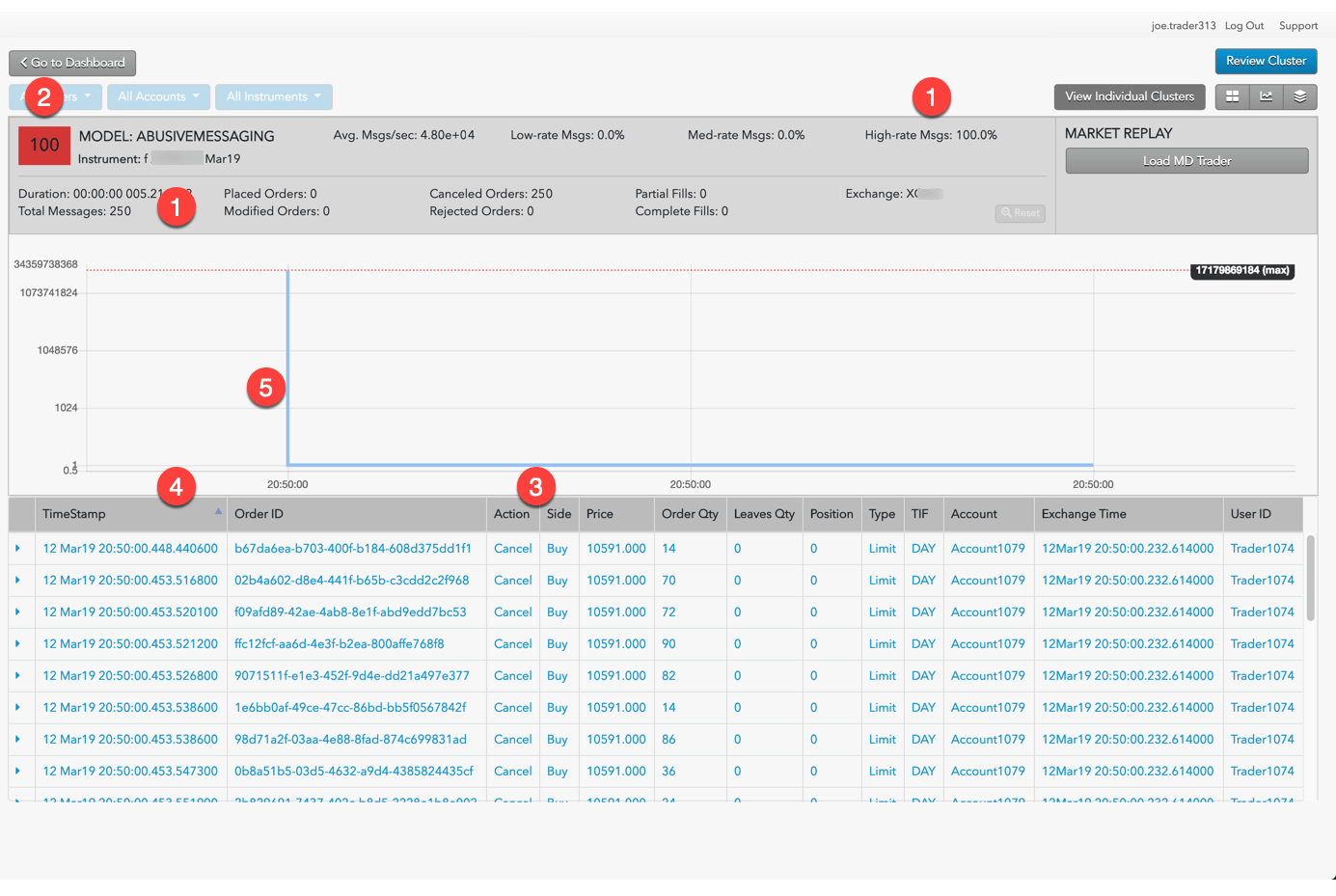Click Trader1074 in first table row
Screen dimensions: 1336x896
[x=1262, y=548]
